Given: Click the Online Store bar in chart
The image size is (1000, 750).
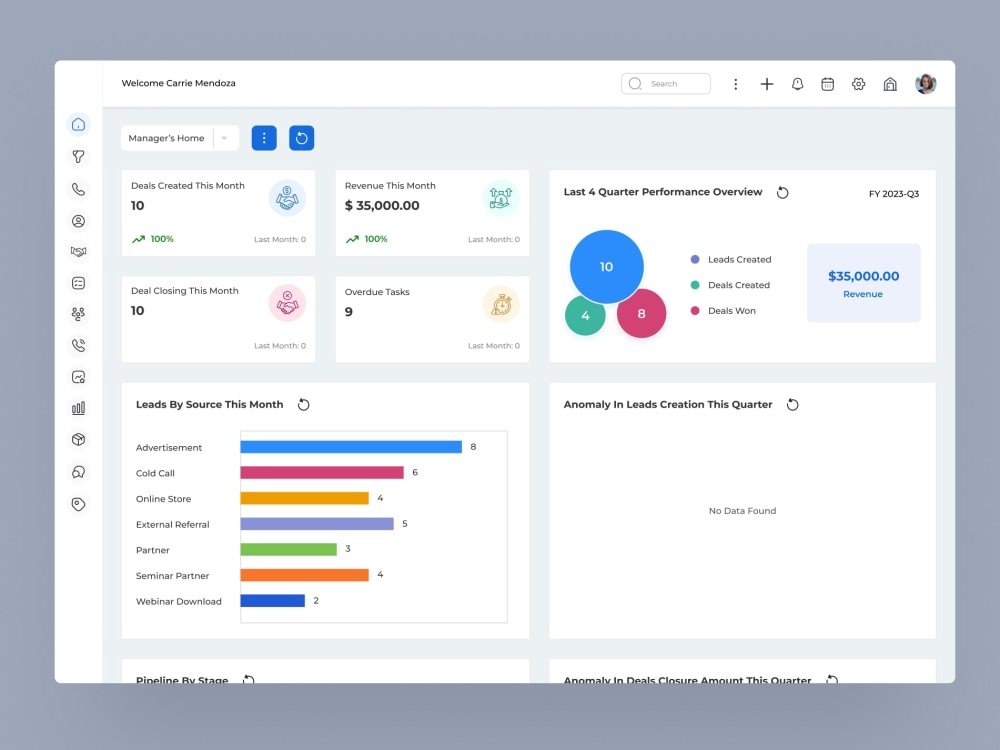Looking at the screenshot, I should click(304, 498).
